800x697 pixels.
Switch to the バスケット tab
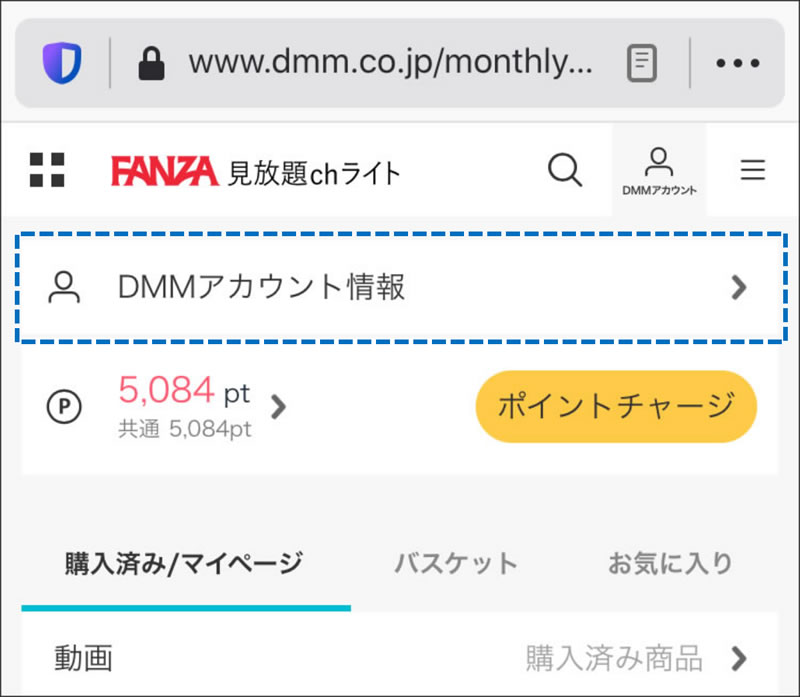point(456,563)
